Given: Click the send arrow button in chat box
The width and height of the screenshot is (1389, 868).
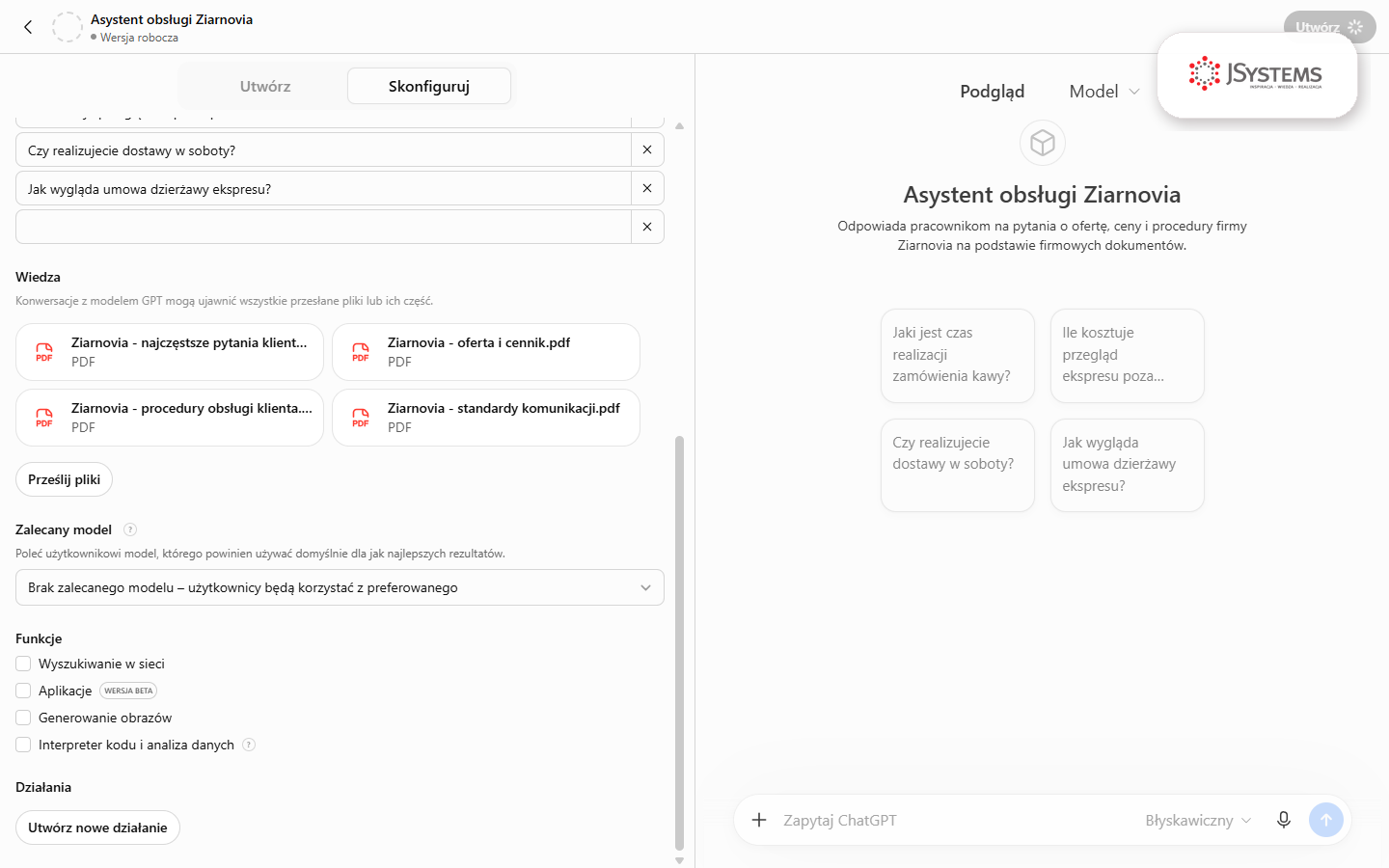Looking at the screenshot, I should click(1326, 820).
